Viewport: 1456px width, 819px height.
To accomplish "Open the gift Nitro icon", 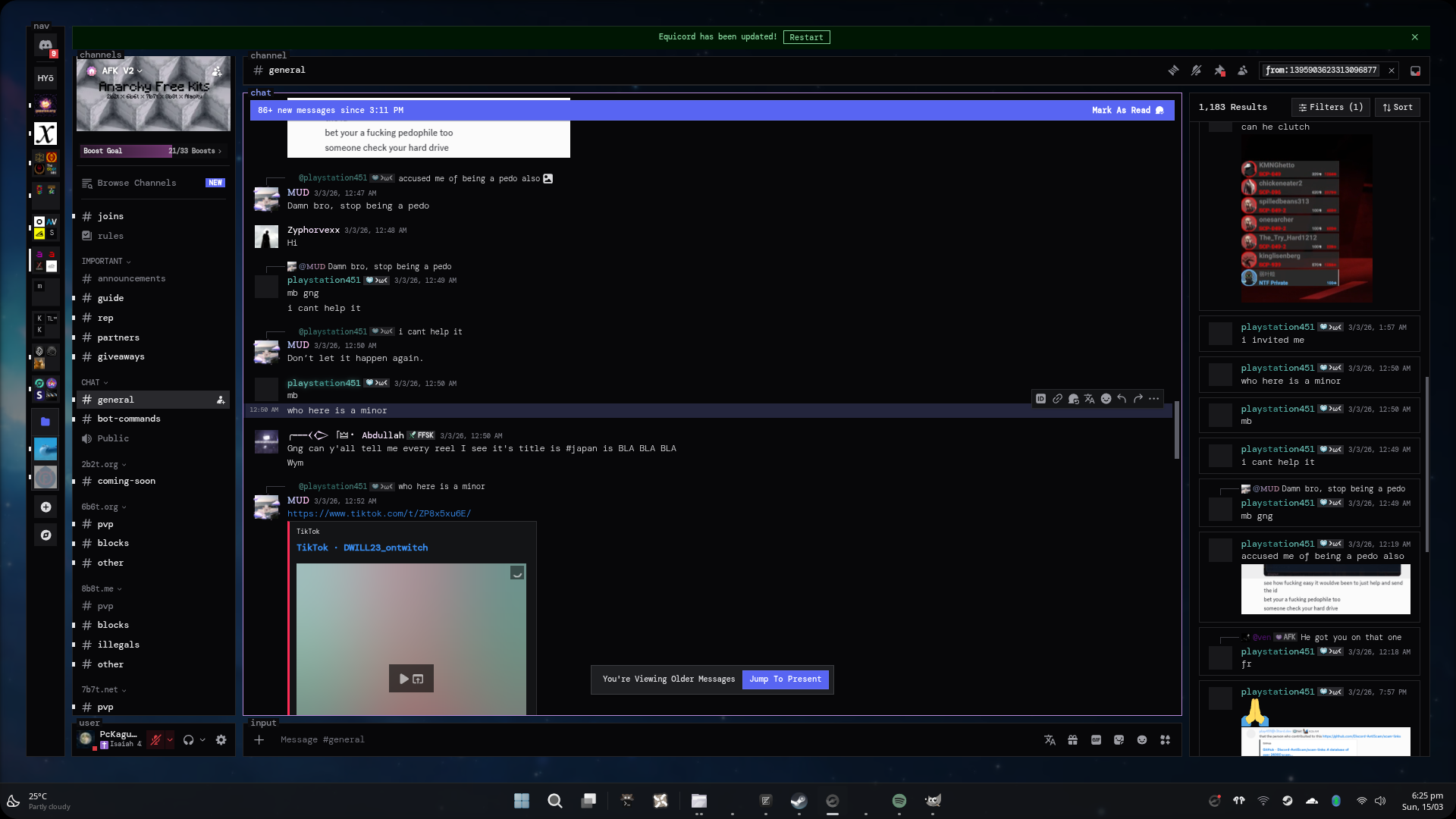I will point(1072,740).
